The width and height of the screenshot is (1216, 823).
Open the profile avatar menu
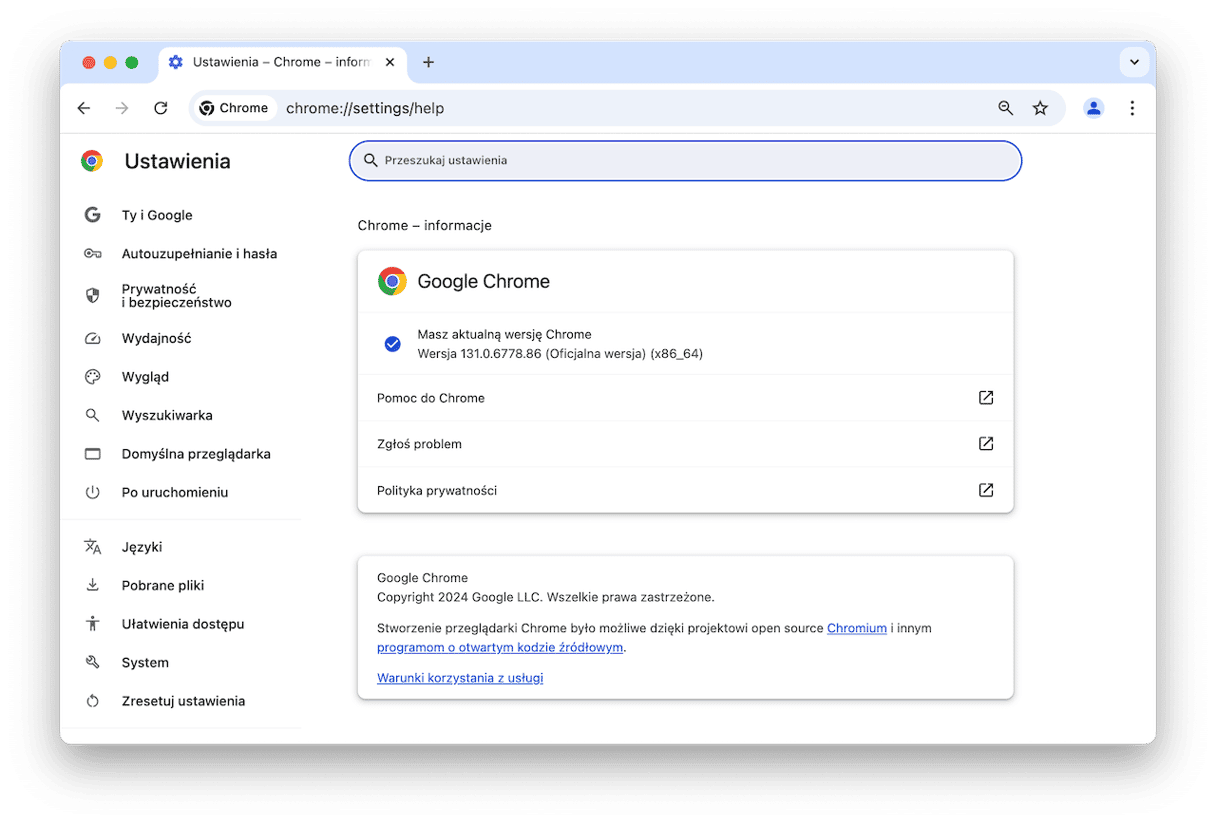tap(1093, 108)
